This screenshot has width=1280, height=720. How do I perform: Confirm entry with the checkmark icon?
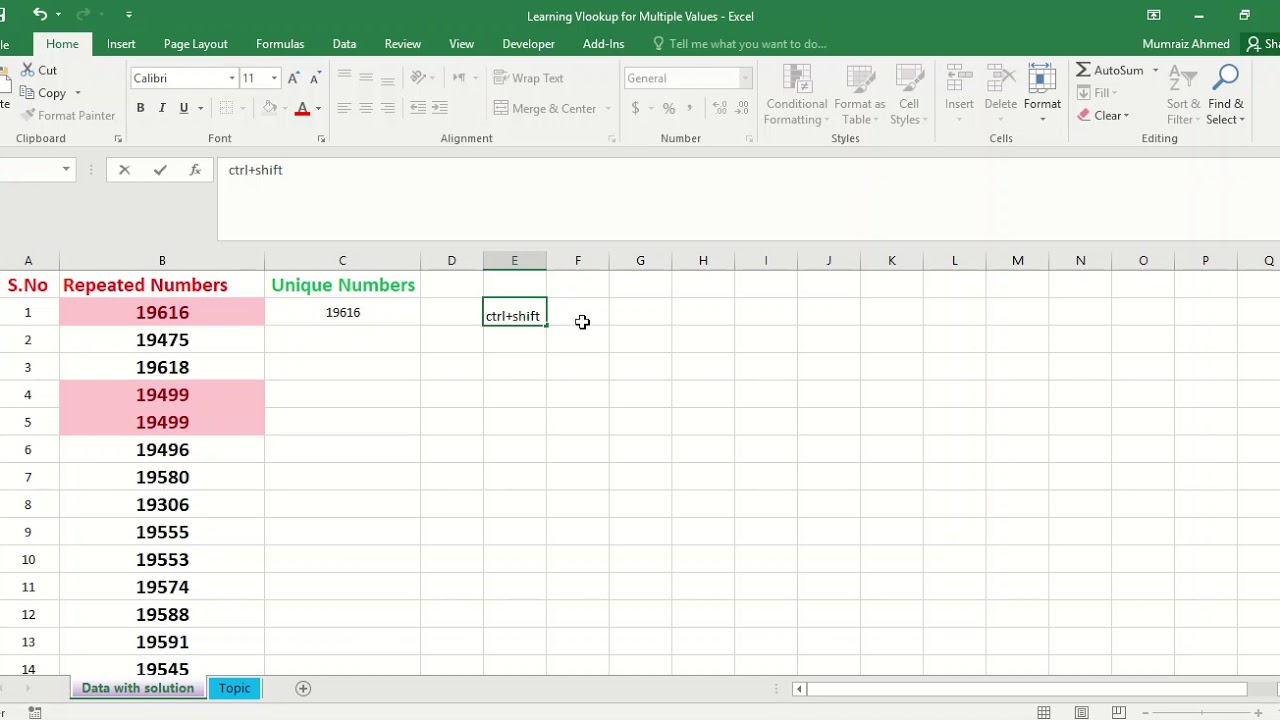[x=160, y=170]
